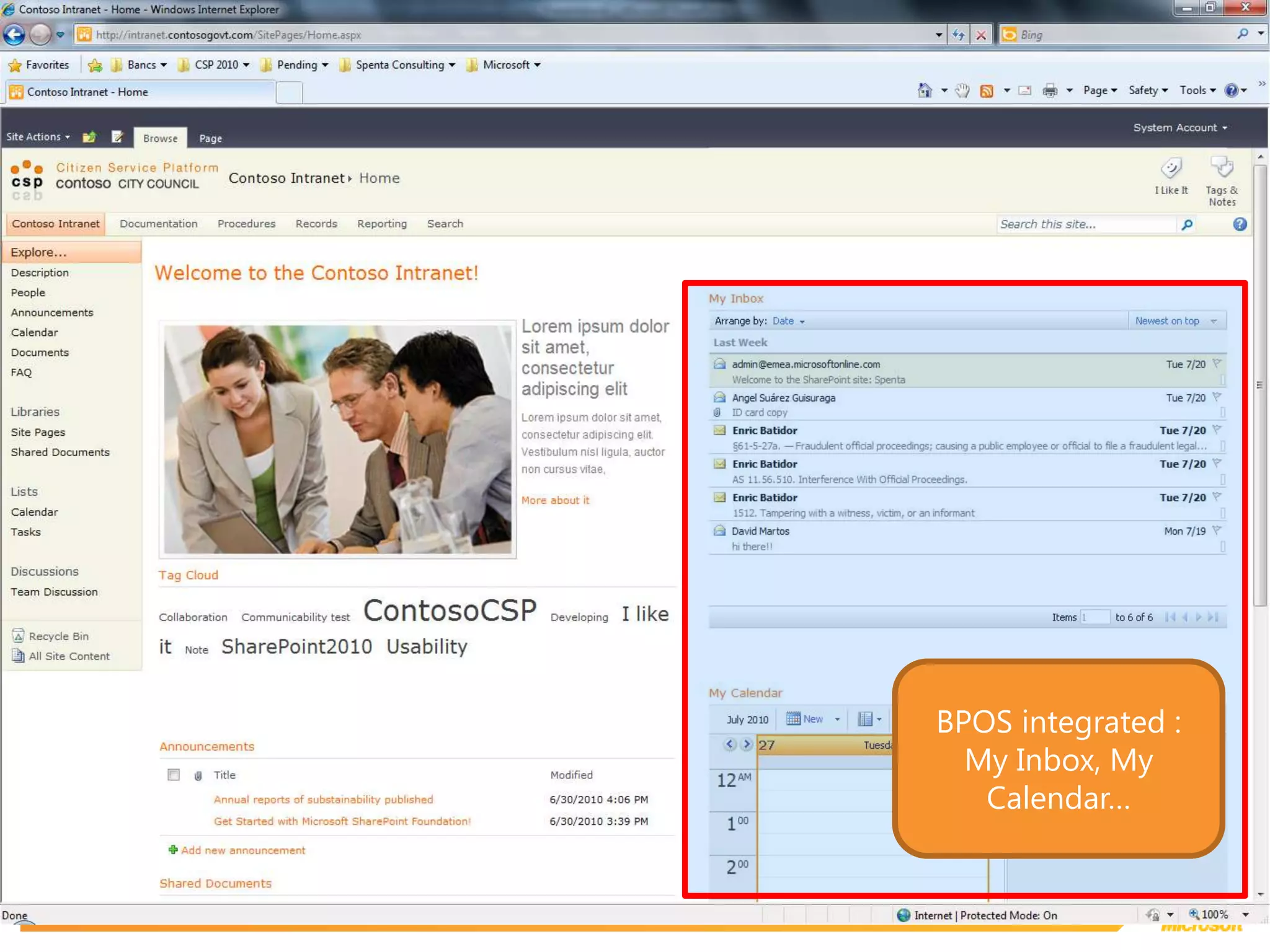Image resolution: width=1270 pixels, height=952 pixels.
Task: Open the address bar dropdown arrow
Action: click(x=939, y=35)
